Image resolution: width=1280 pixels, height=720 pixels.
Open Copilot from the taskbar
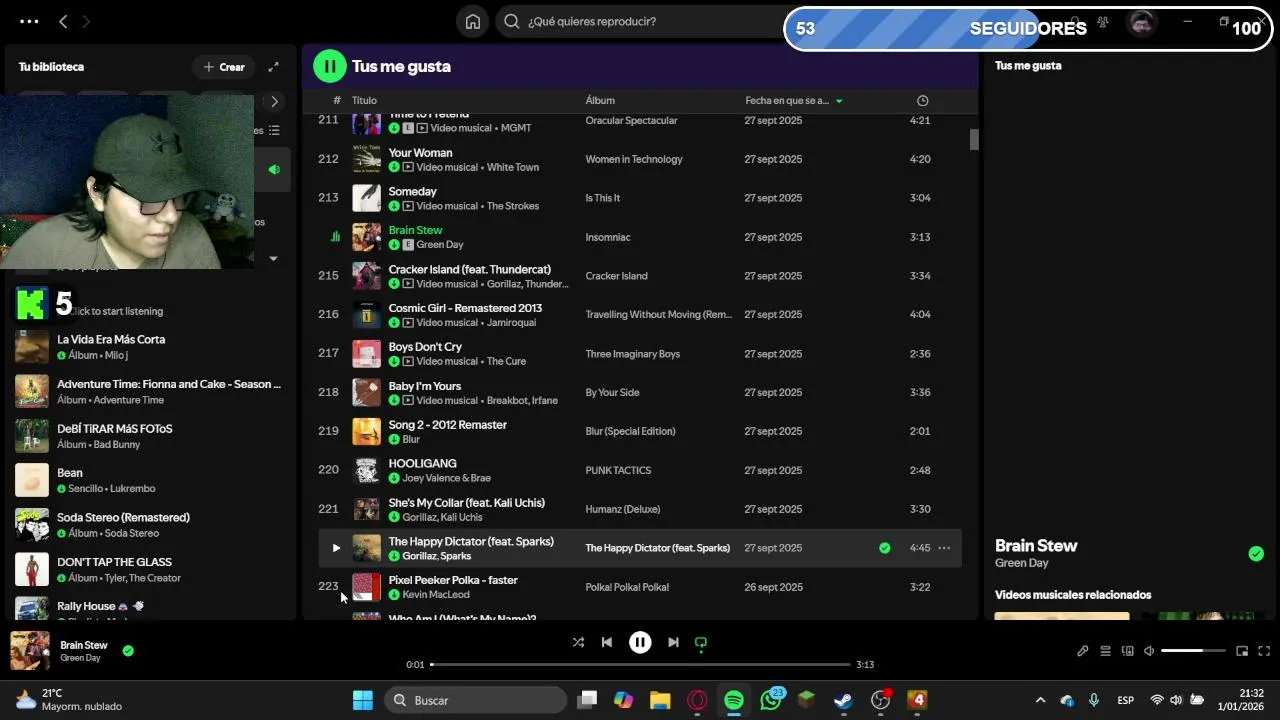click(x=624, y=700)
